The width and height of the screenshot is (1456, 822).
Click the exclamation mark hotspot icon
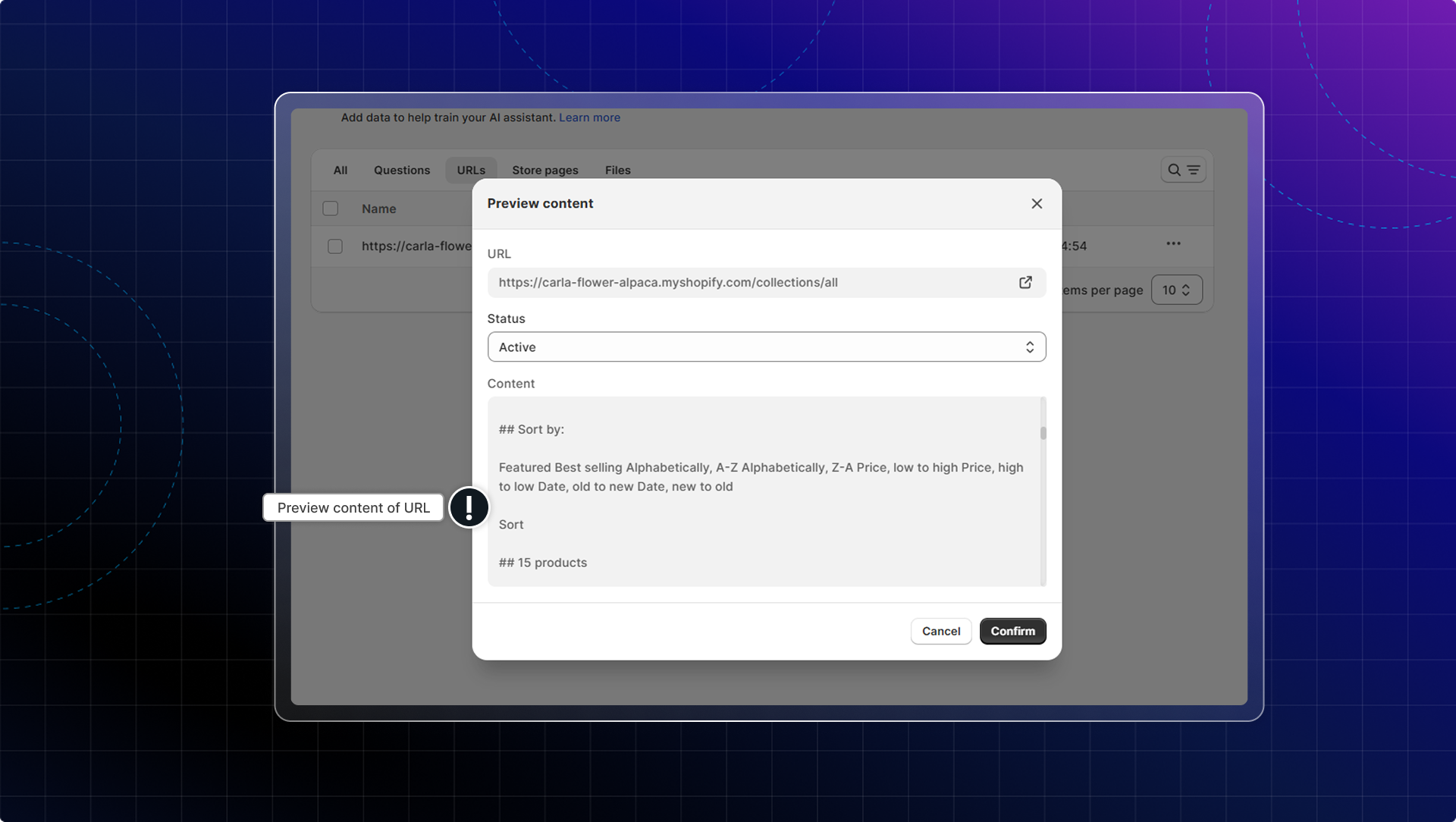469,507
